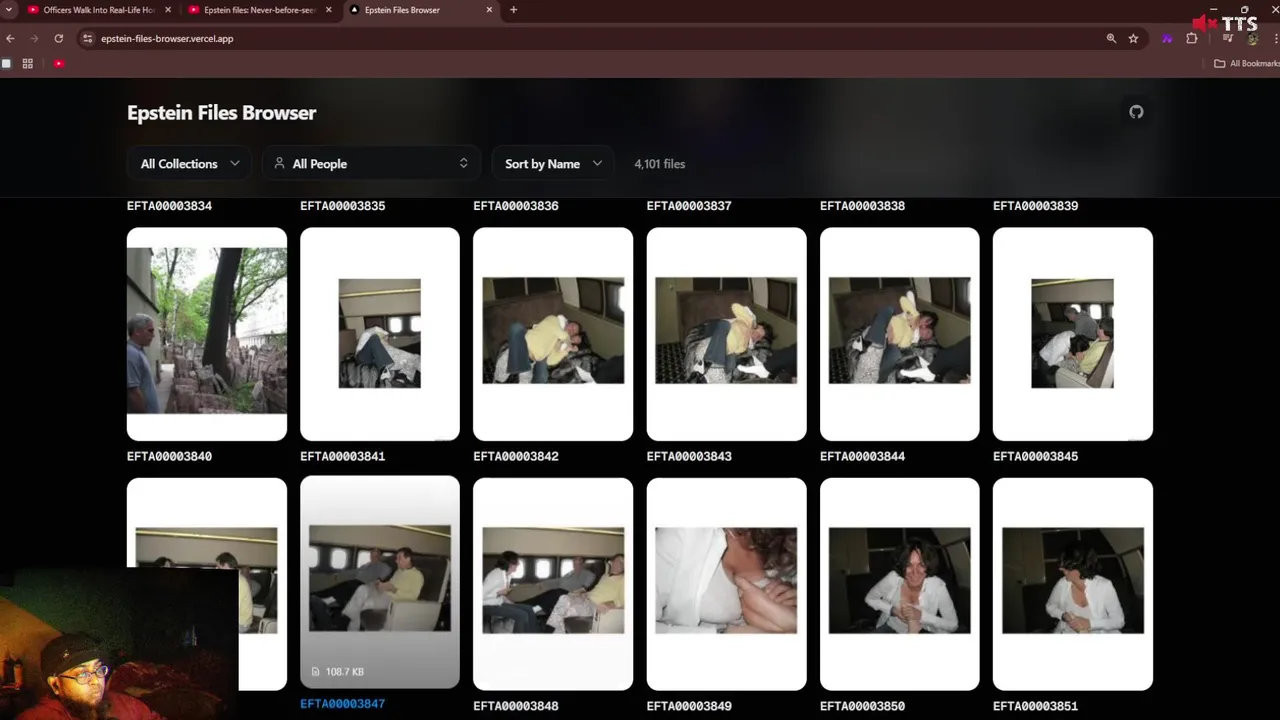
Task: Reload the current page
Action: coord(59,38)
